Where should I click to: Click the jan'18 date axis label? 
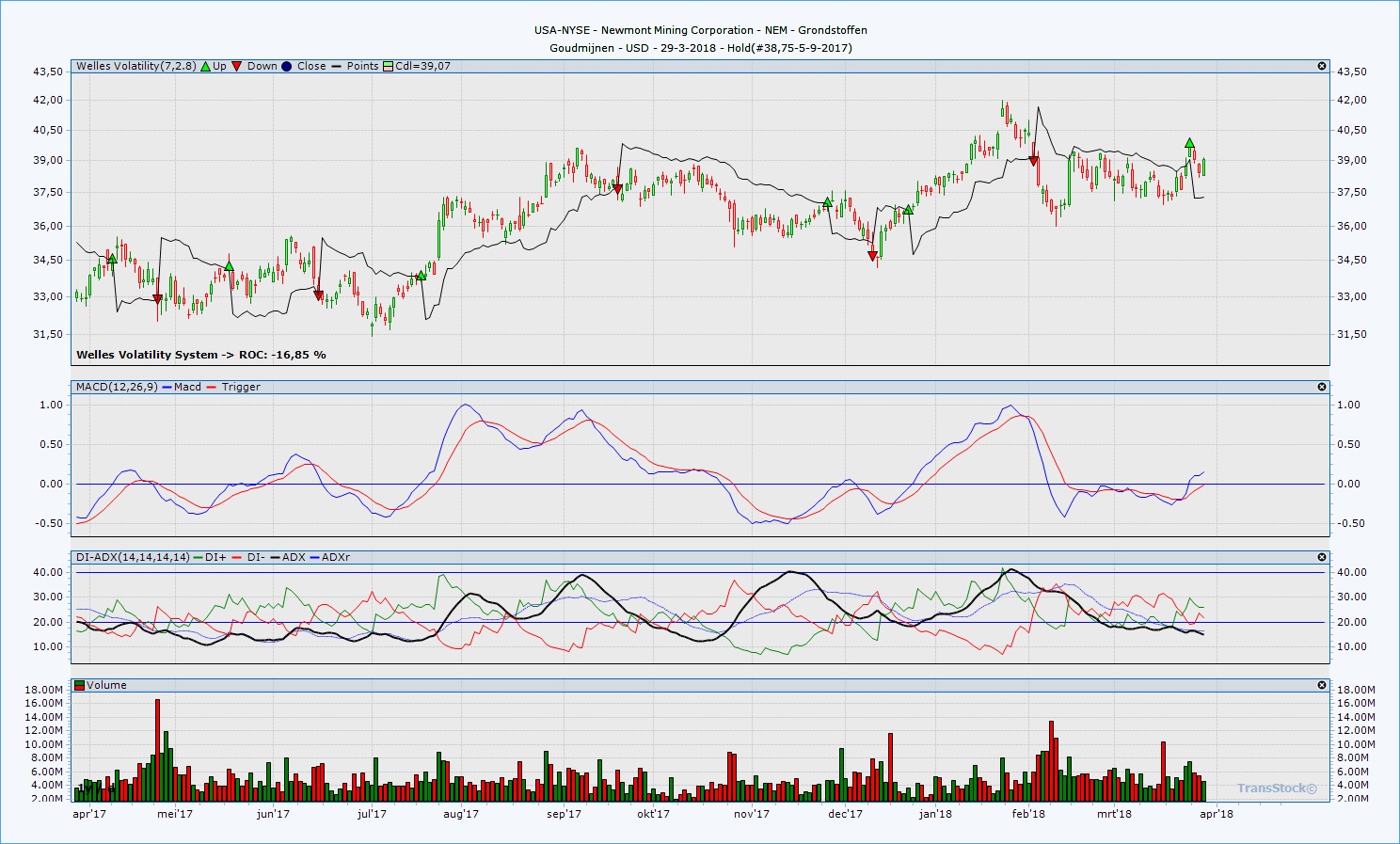(x=935, y=814)
